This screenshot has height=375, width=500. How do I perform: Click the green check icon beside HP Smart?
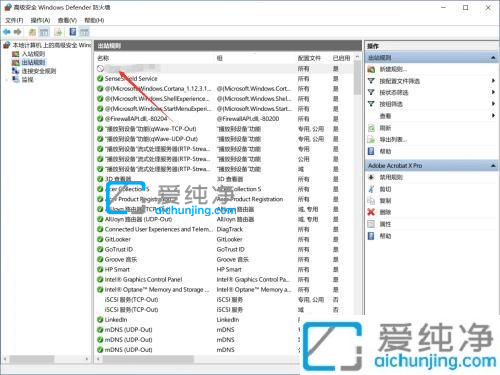point(100,269)
